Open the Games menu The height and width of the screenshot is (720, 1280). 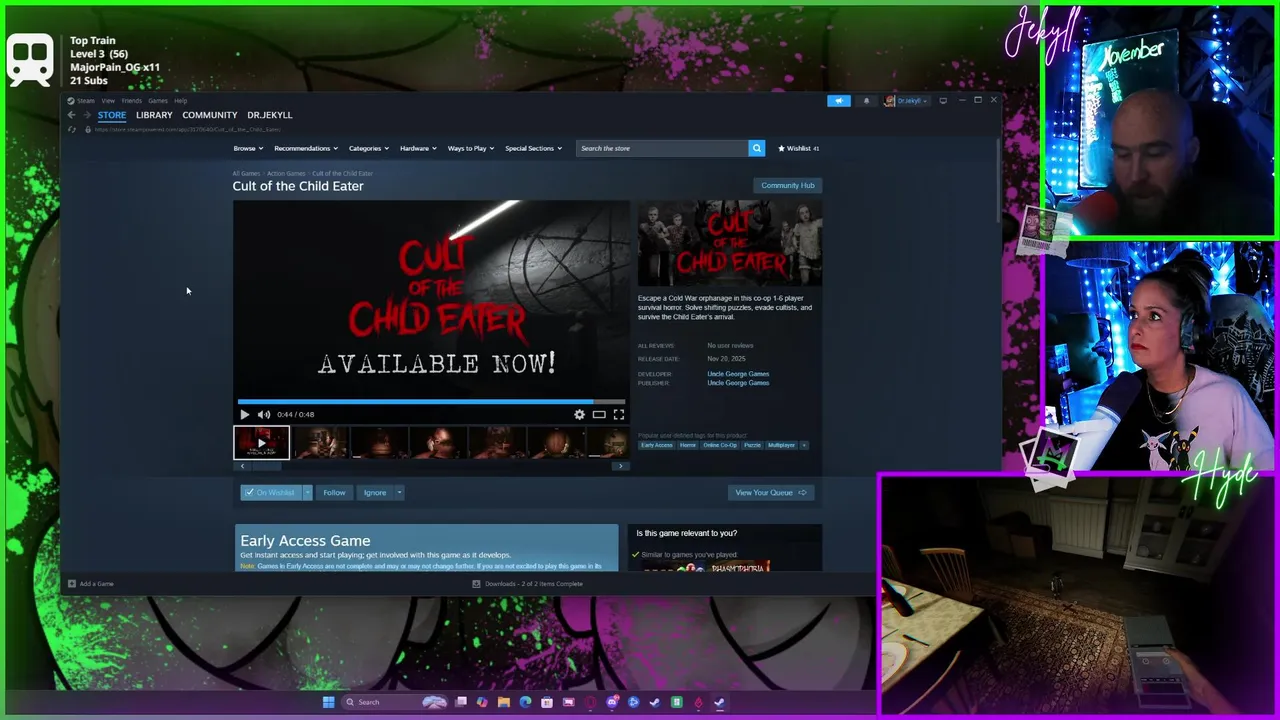point(158,101)
